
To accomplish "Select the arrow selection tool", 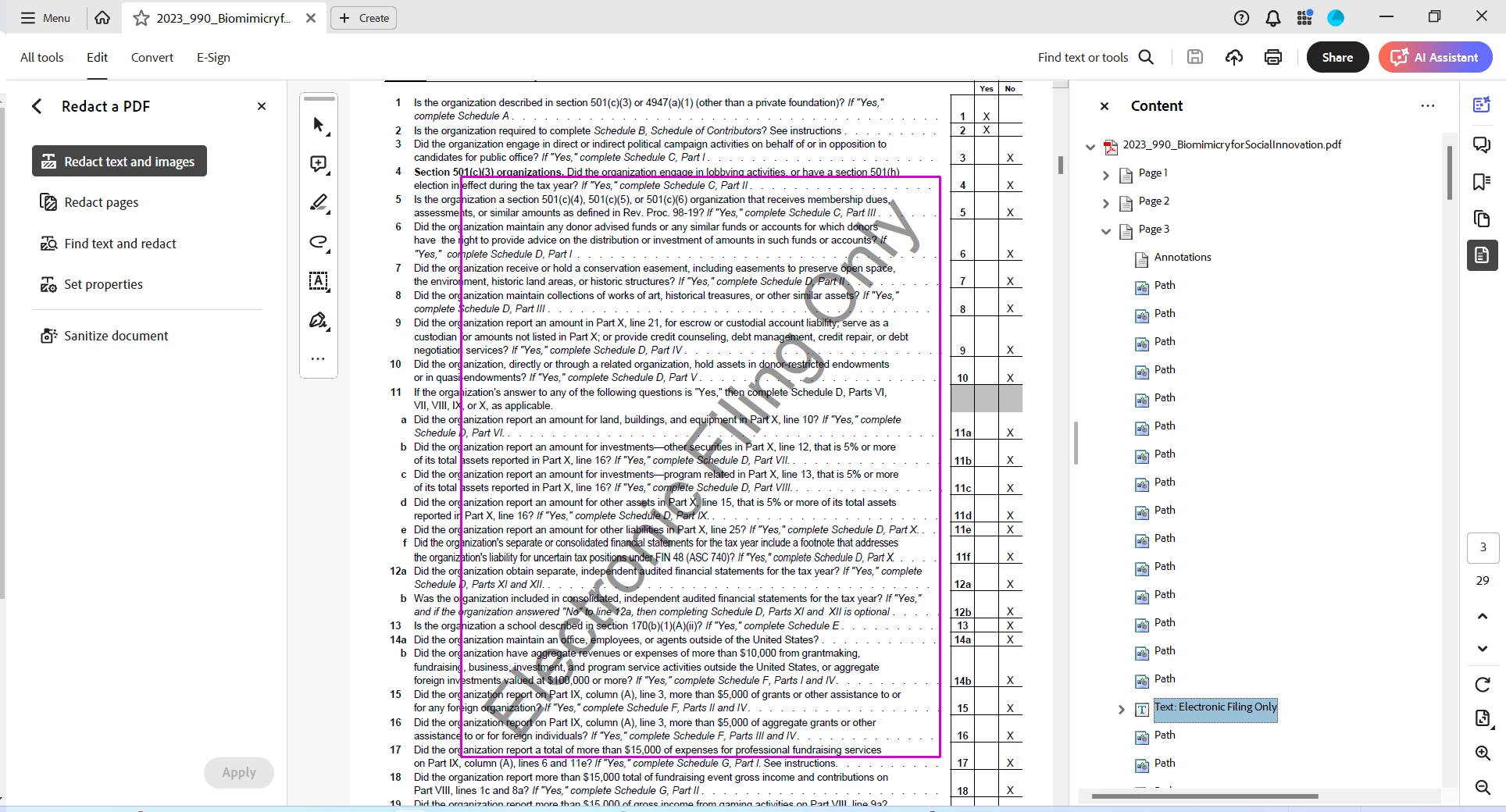I will (319, 125).
